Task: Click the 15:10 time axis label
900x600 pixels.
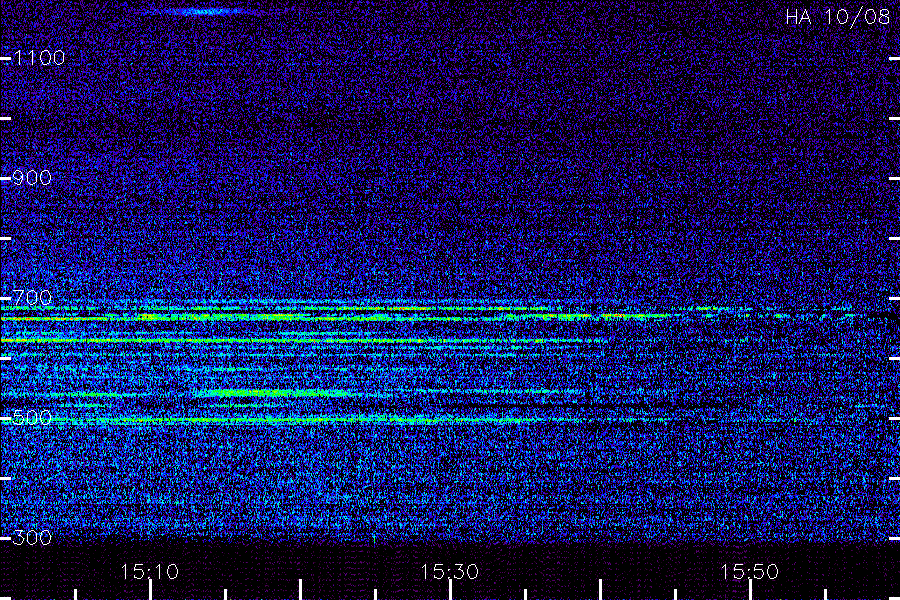Action: coord(149,571)
